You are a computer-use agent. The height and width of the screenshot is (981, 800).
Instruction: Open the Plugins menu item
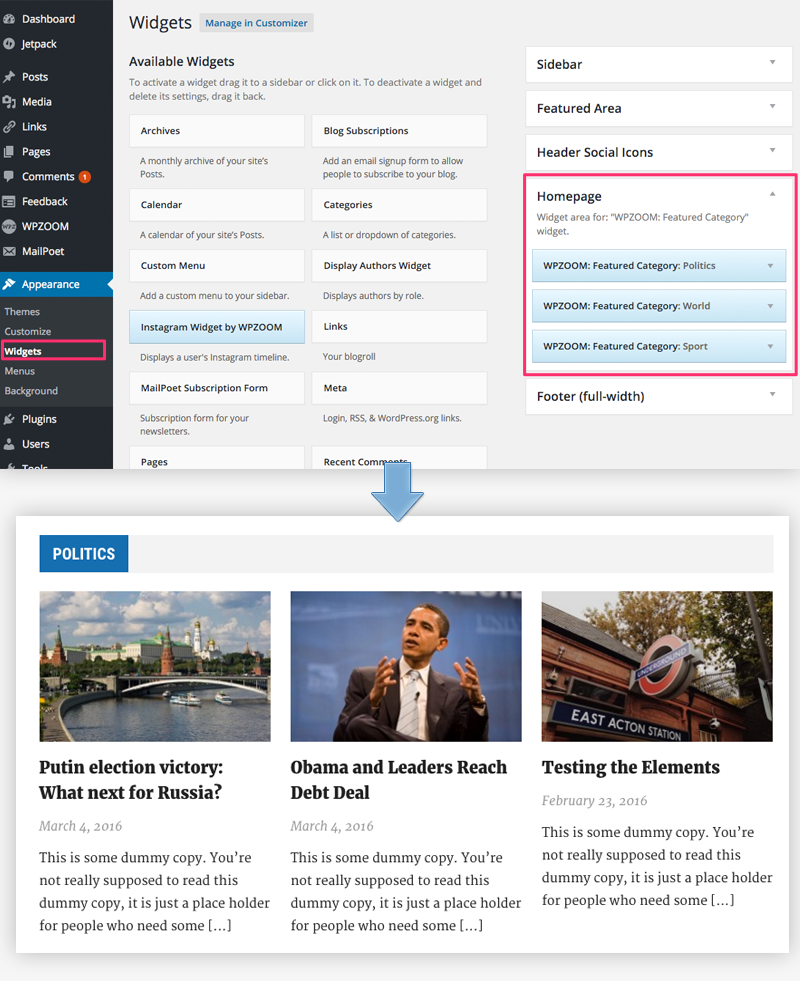pyautogui.click(x=39, y=419)
